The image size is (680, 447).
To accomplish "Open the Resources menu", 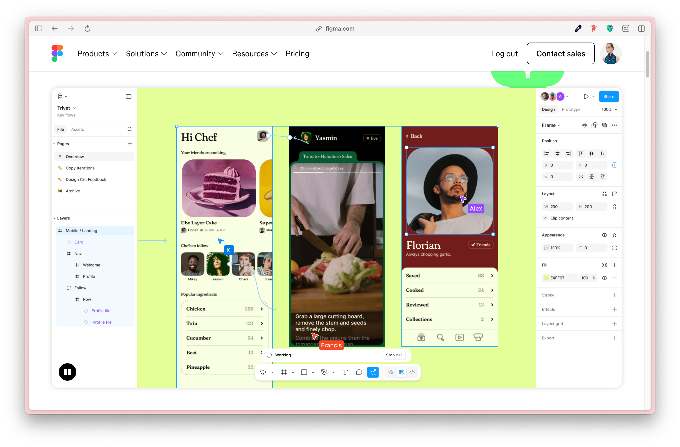I will pyautogui.click(x=255, y=53).
